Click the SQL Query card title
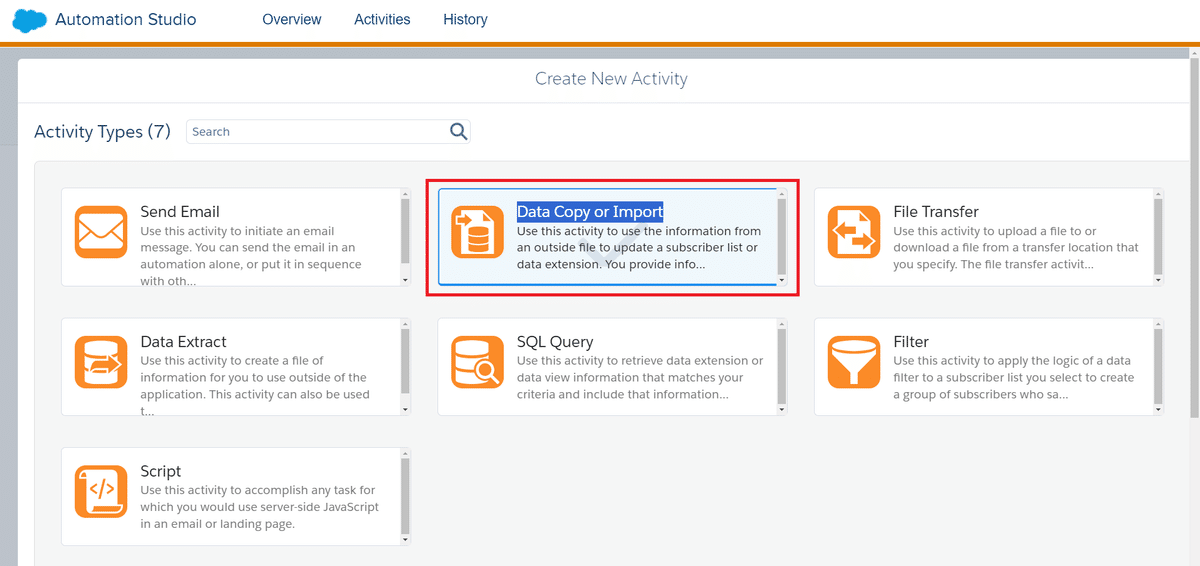1200x566 pixels. (x=555, y=342)
